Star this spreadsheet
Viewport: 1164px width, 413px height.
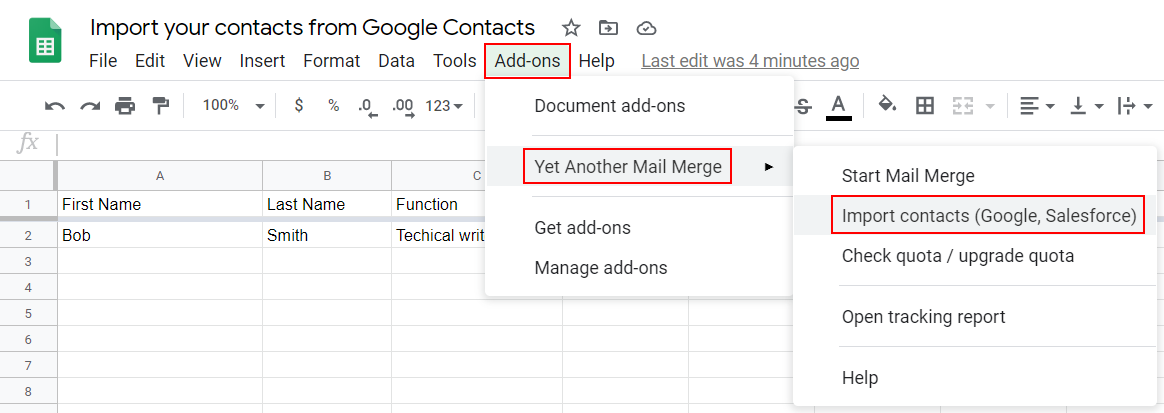[571, 28]
